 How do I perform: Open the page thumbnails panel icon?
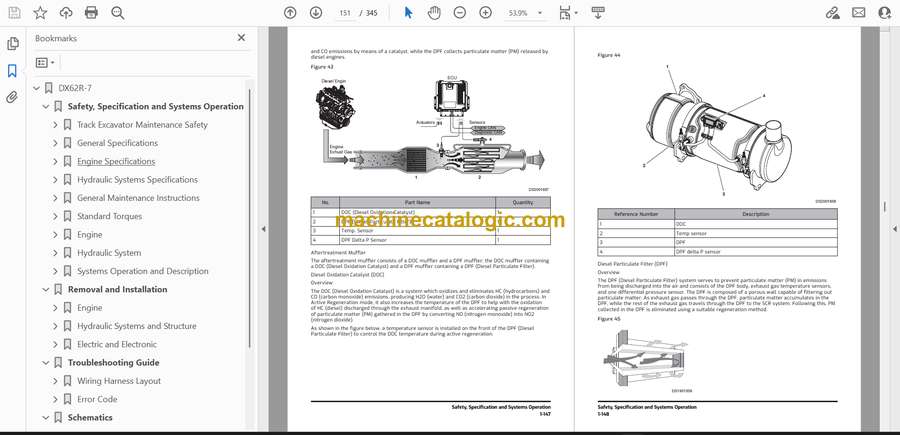click(12, 44)
